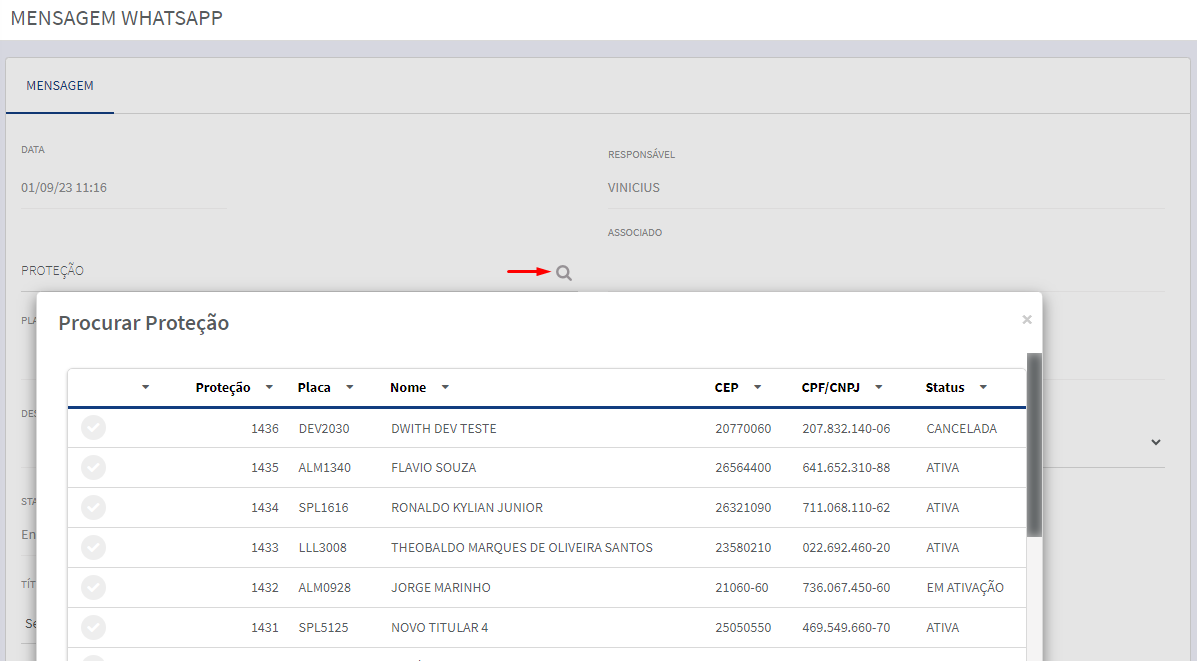The width and height of the screenshot is (1197, 661).
Task: Click plate LLL3008
Action: pos(322,547)
